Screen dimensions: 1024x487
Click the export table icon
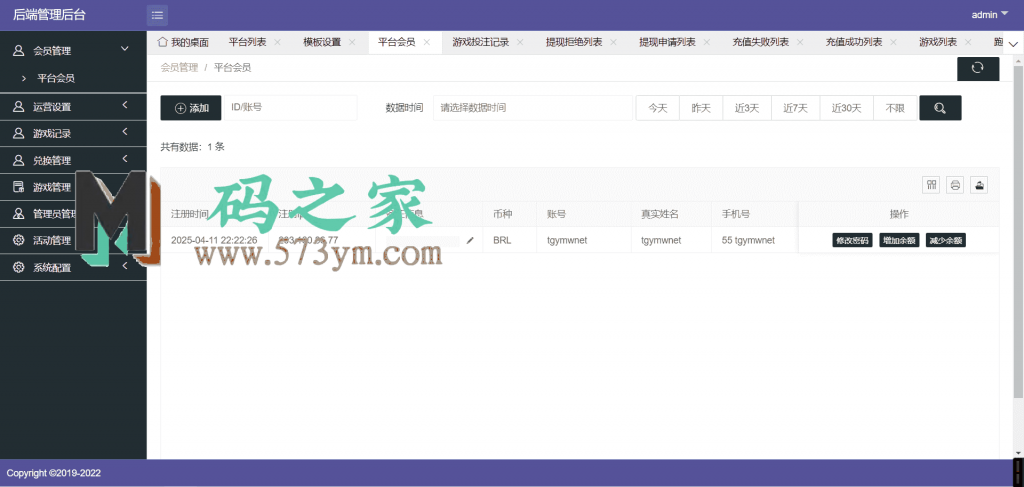tap(979, 184)
